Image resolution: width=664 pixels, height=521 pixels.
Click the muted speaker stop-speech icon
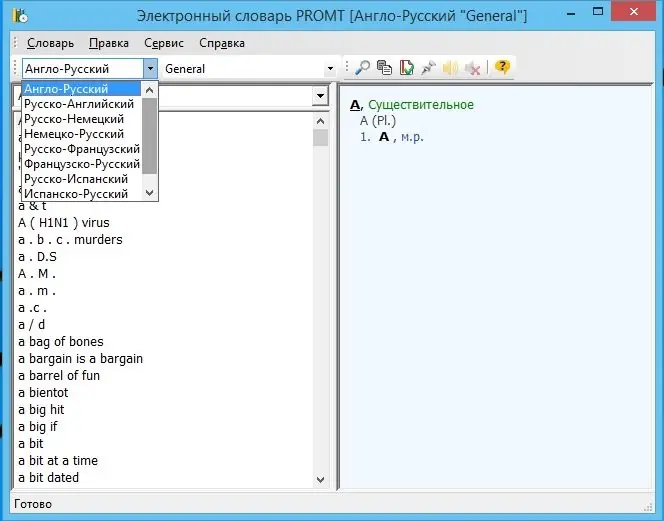pyautogui.click(x=473, y=68)
